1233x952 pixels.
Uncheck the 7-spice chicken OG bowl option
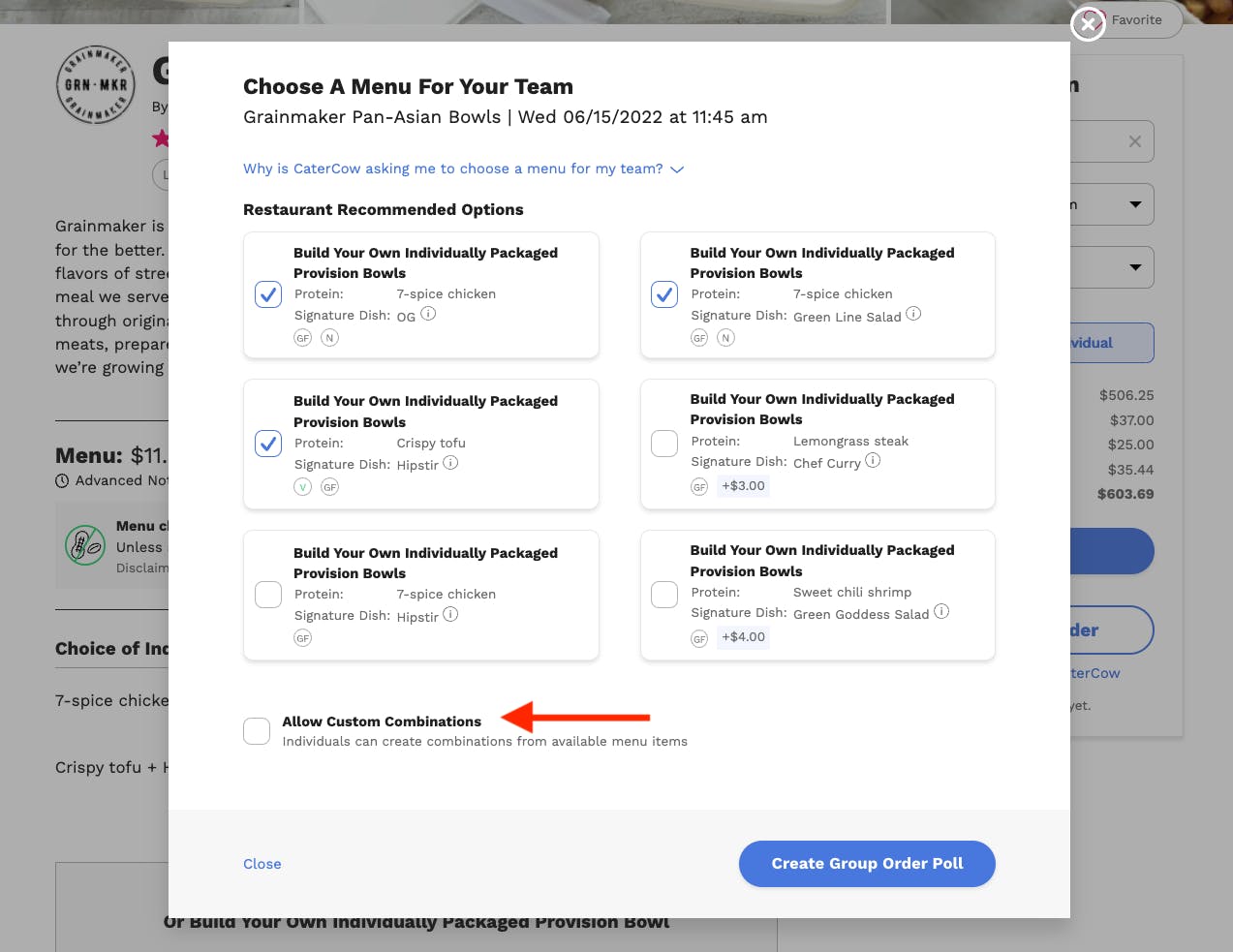click(268, 294)
